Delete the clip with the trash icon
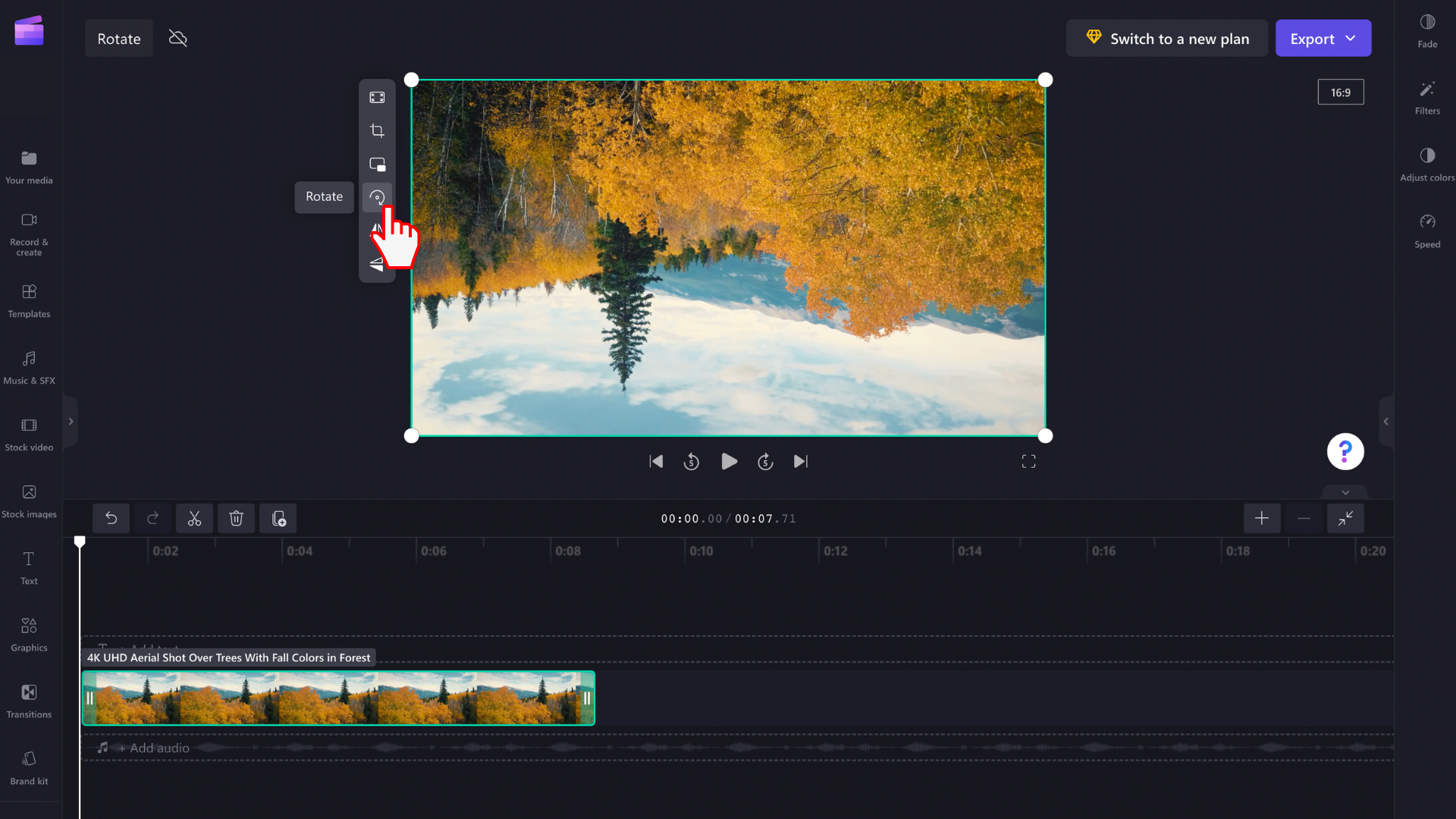Screen dimensions: 1456x819 pyautogui.click(x=236, y=518)
